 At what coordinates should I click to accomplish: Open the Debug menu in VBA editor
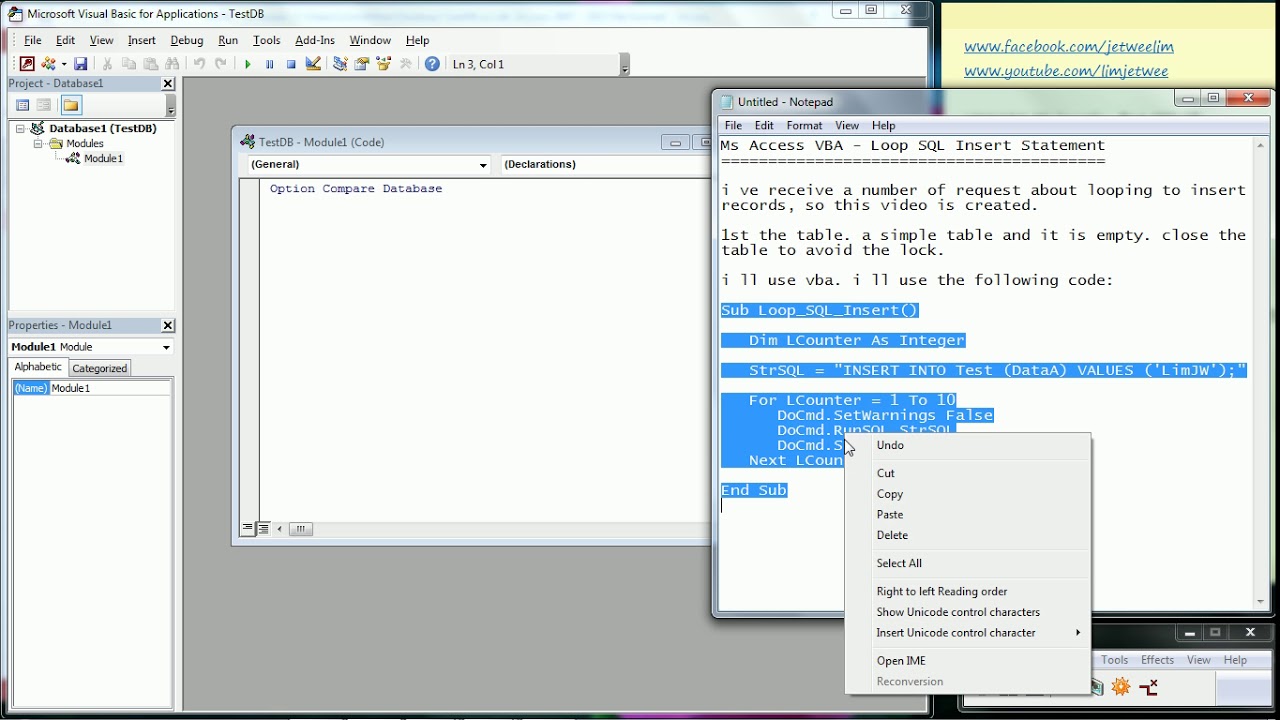(x=187, y=40)
